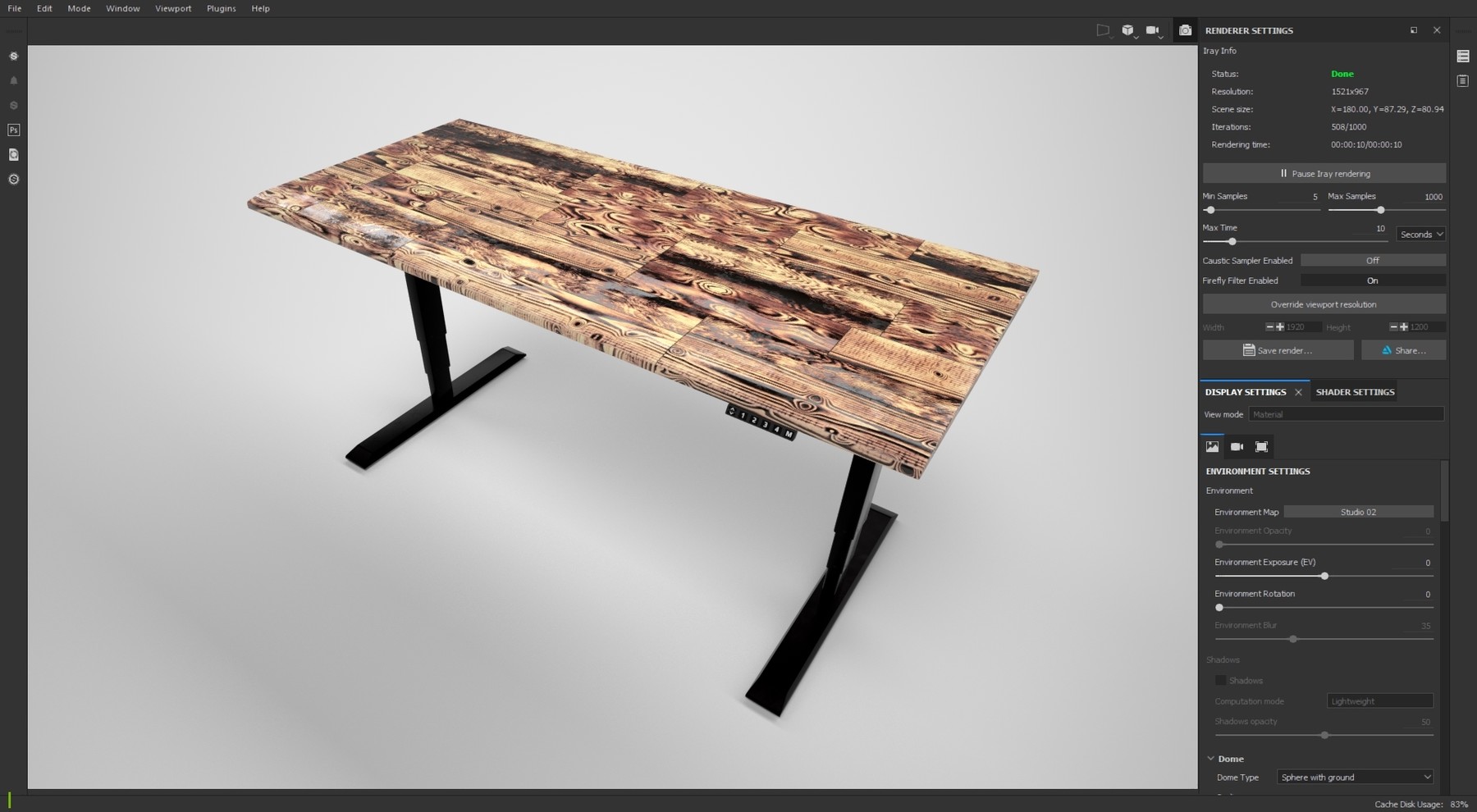Open the Max Time units dropdown showing Seconds
This screenshot has height=812, width=1477.
[1420, 234]
